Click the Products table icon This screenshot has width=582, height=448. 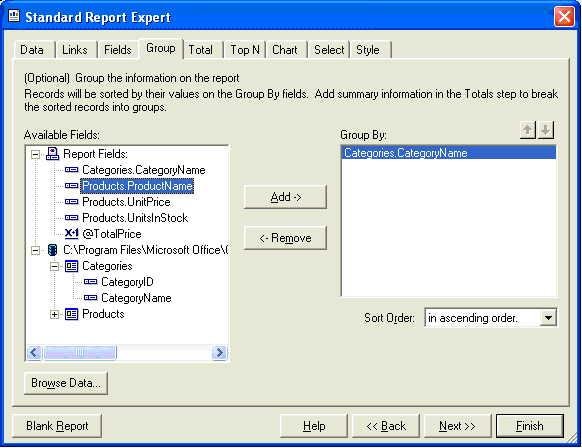pyautogui.click(x=71, y=314)
